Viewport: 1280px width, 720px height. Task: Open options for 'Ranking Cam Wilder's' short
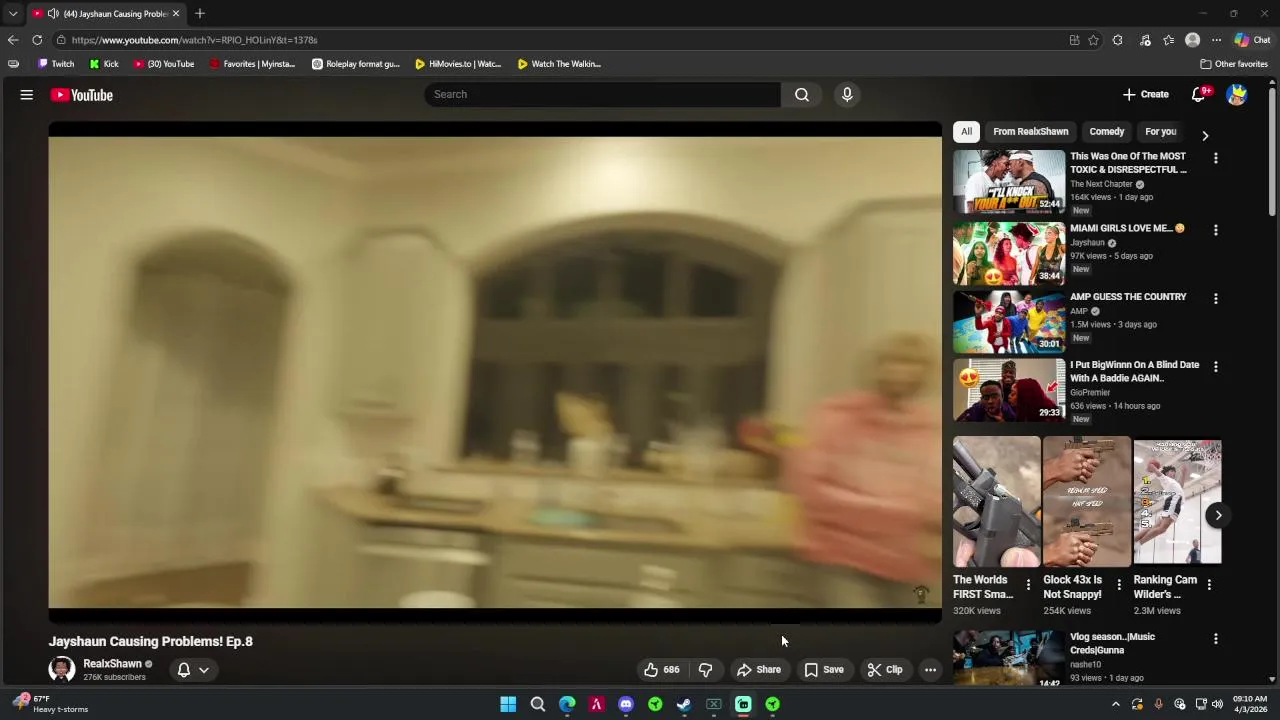[x=1209, y=584]
